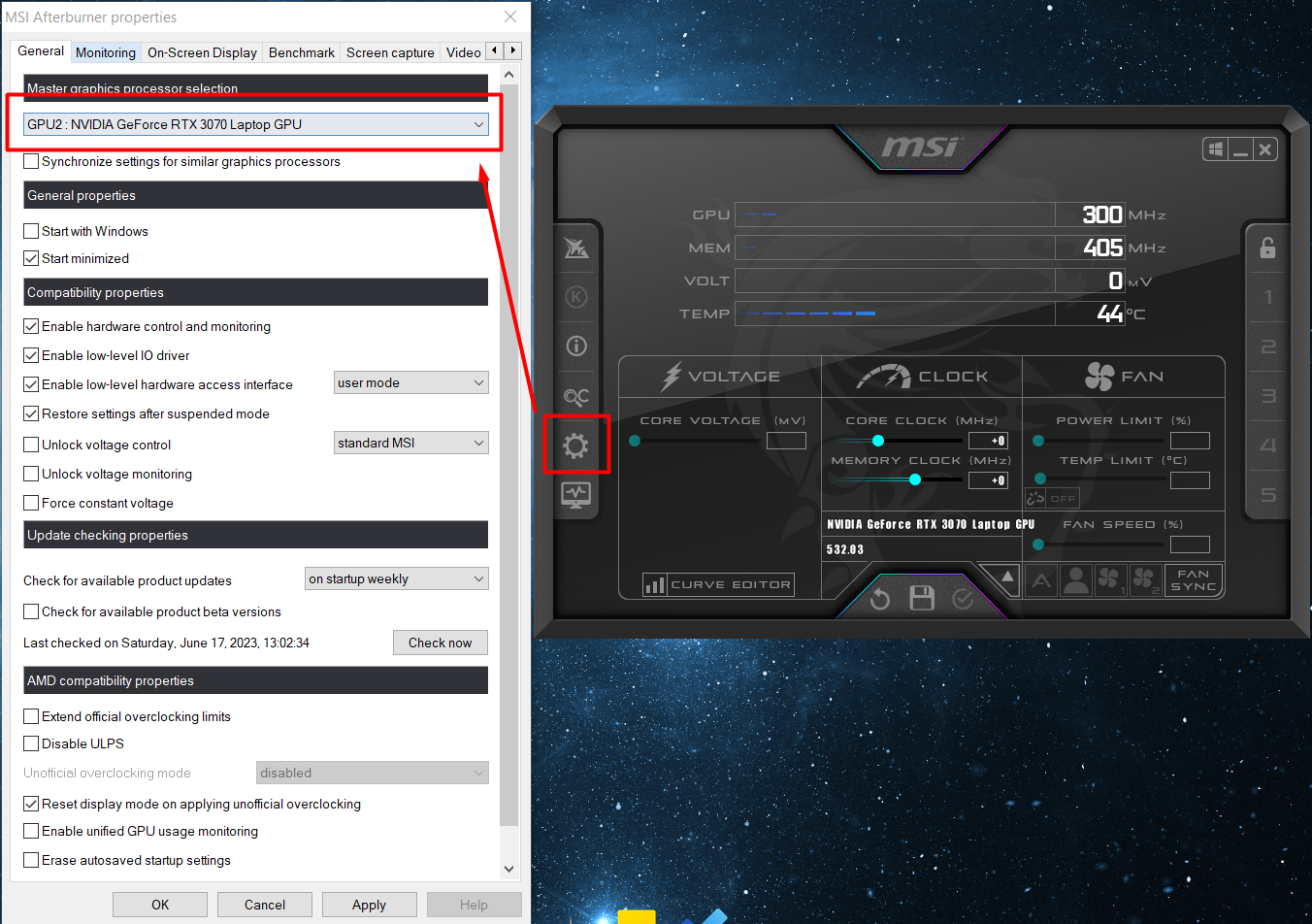1312x924 pixels.
Task: Adjust the Fan Speed slider handle
Action: 1038,544
